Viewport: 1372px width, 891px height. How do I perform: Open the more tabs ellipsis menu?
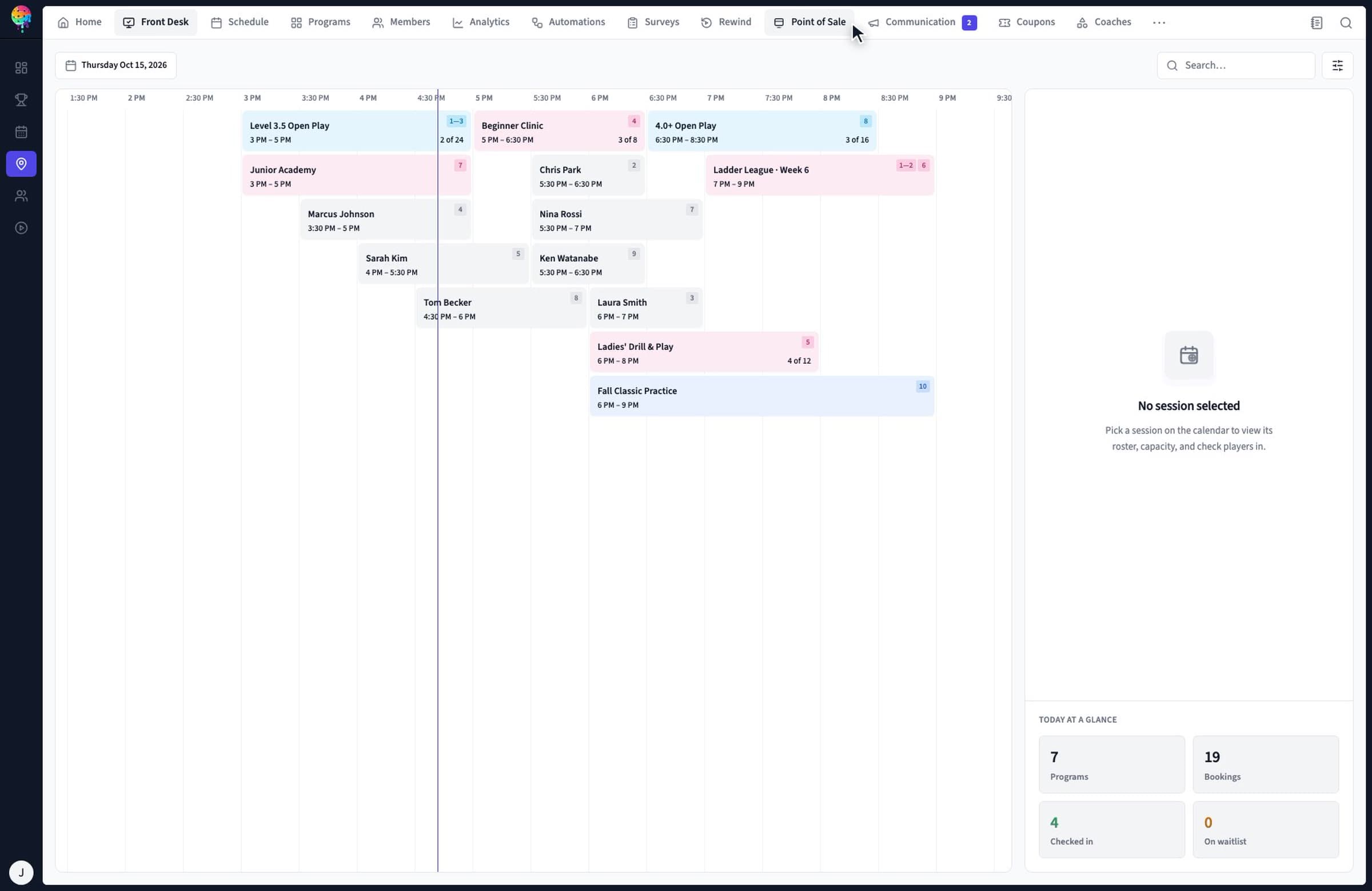(x=1159, y=22)
